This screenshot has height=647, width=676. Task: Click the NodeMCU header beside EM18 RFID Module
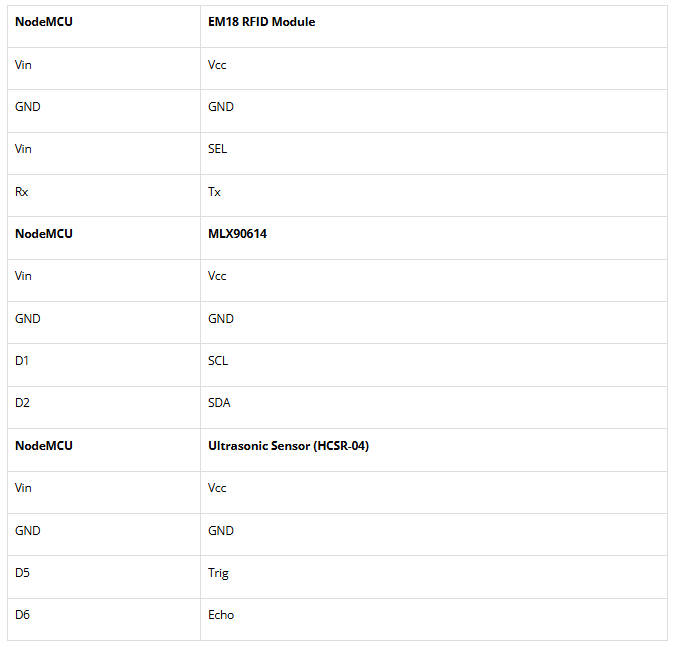click(44, 22)
